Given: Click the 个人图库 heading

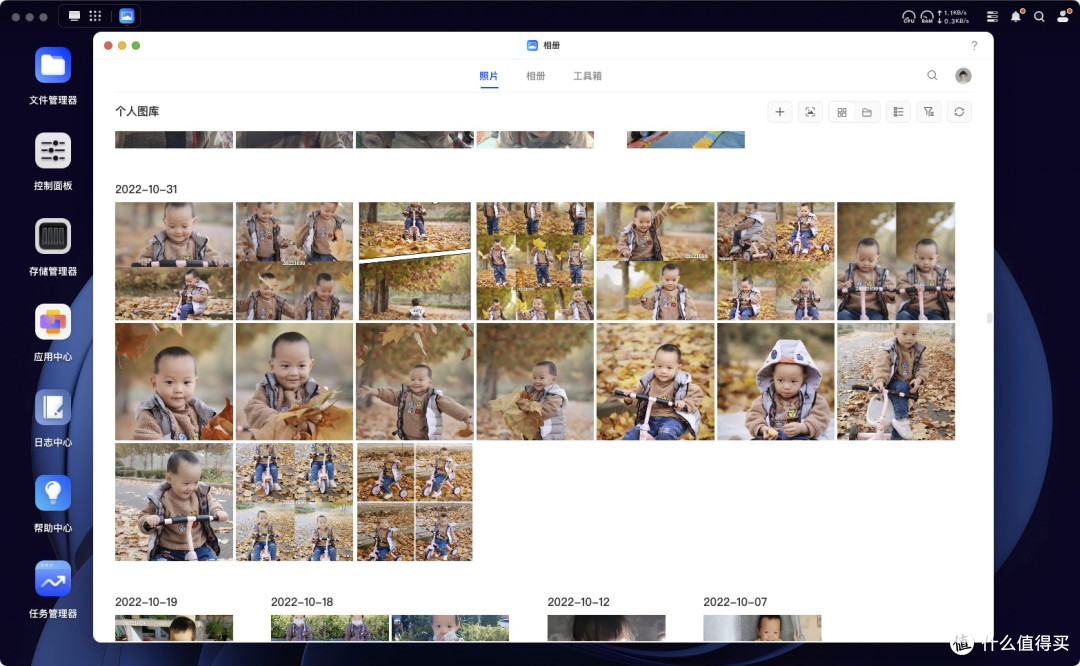Looking at the screenshot, I should tap(137, 112).
